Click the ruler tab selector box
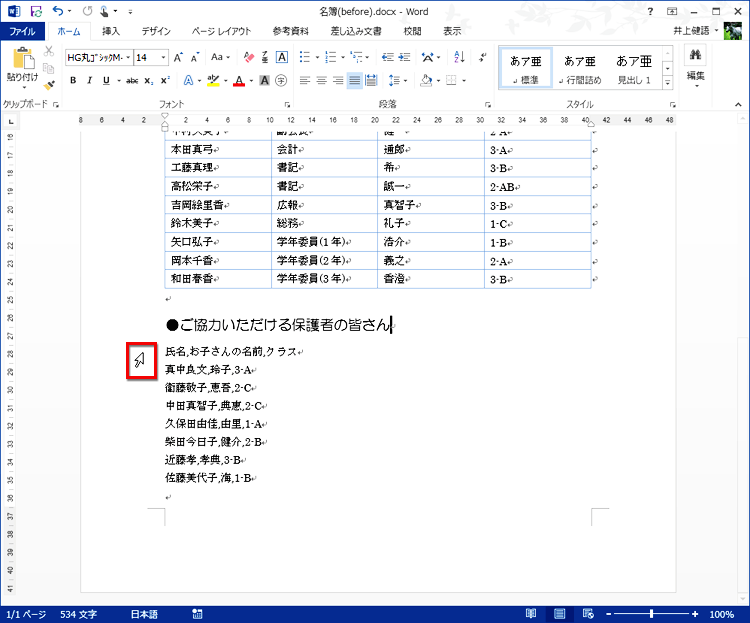The image size is (750, 623). click(11, 122)
